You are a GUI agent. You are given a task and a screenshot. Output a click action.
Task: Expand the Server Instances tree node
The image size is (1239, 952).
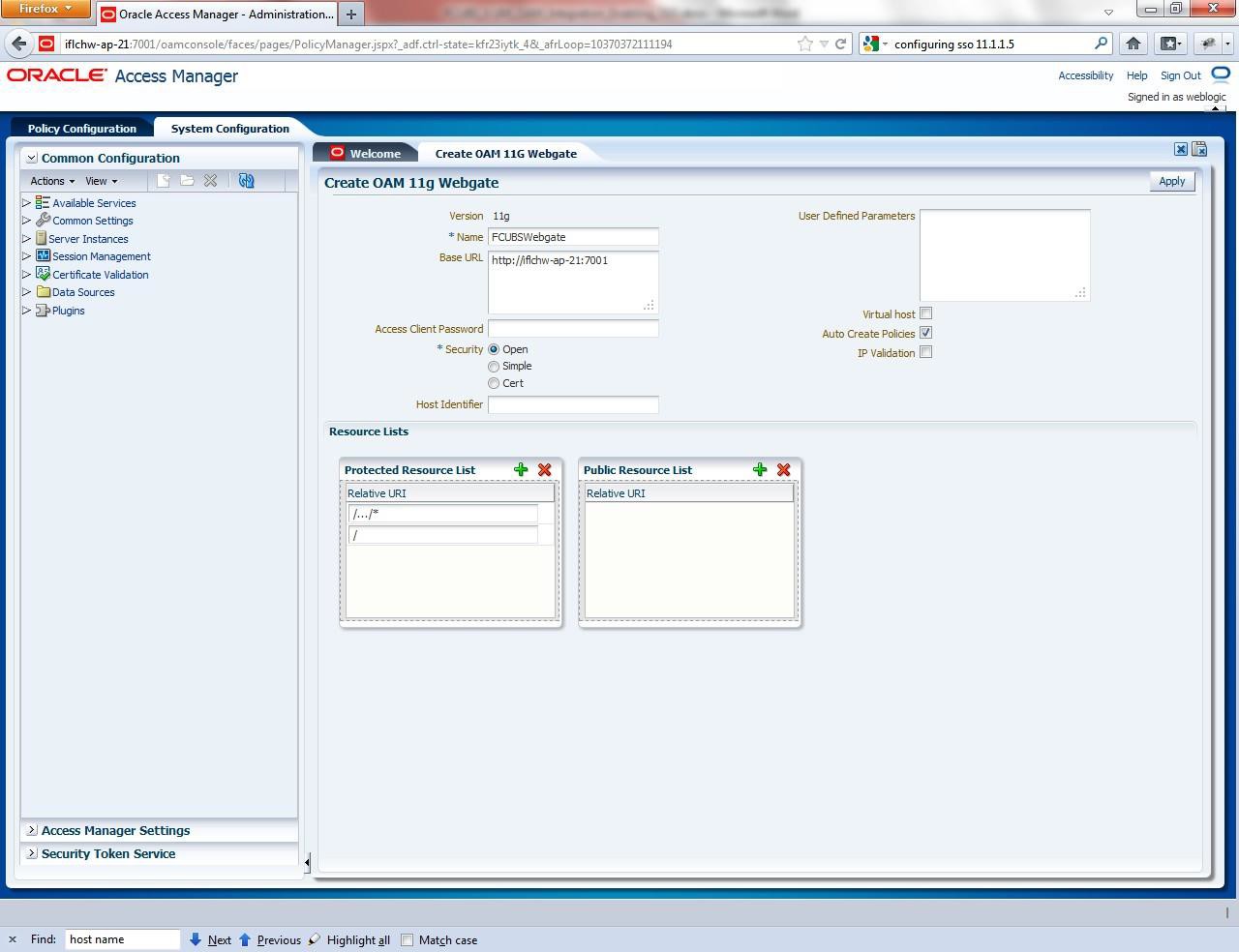coord(27,238)
